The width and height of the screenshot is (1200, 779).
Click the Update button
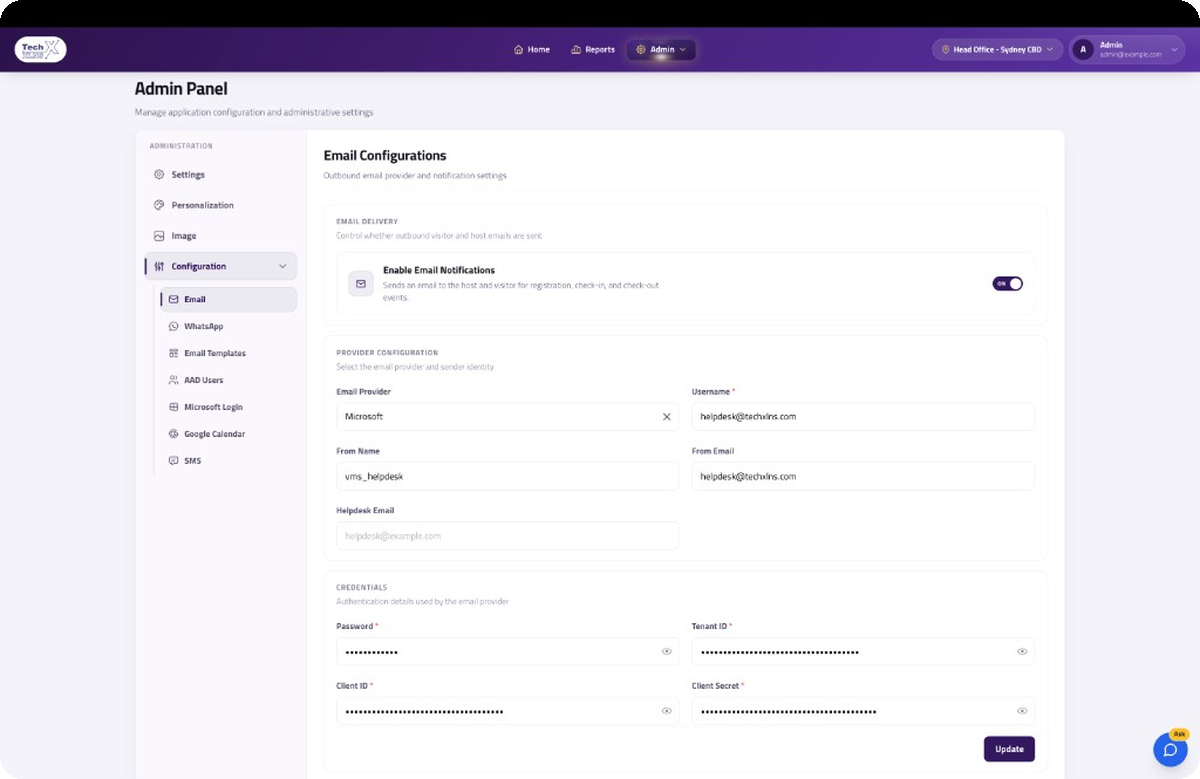pyautogui.click(x=1009, y=749)
